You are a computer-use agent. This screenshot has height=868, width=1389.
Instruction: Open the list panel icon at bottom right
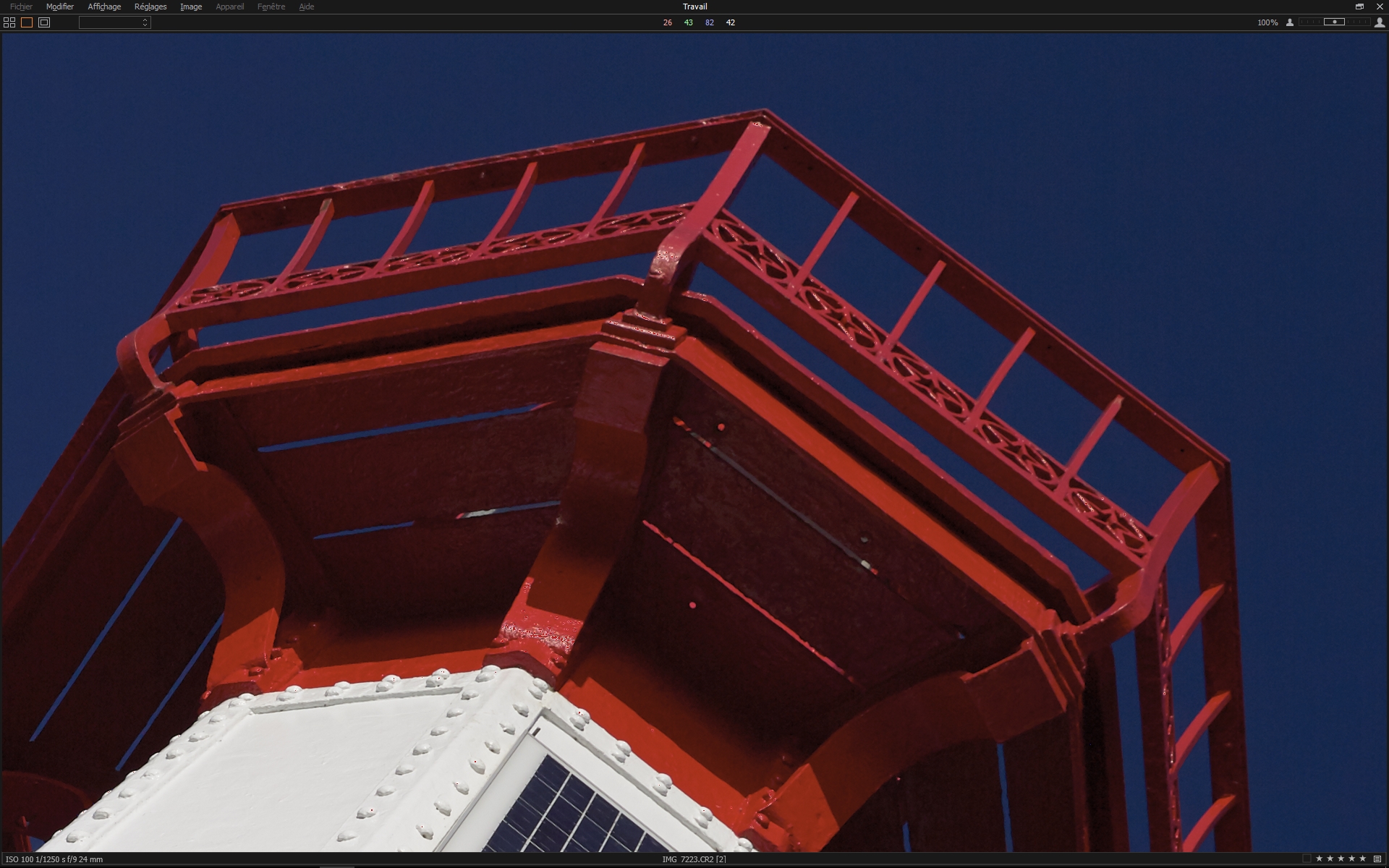(1377, 859)
